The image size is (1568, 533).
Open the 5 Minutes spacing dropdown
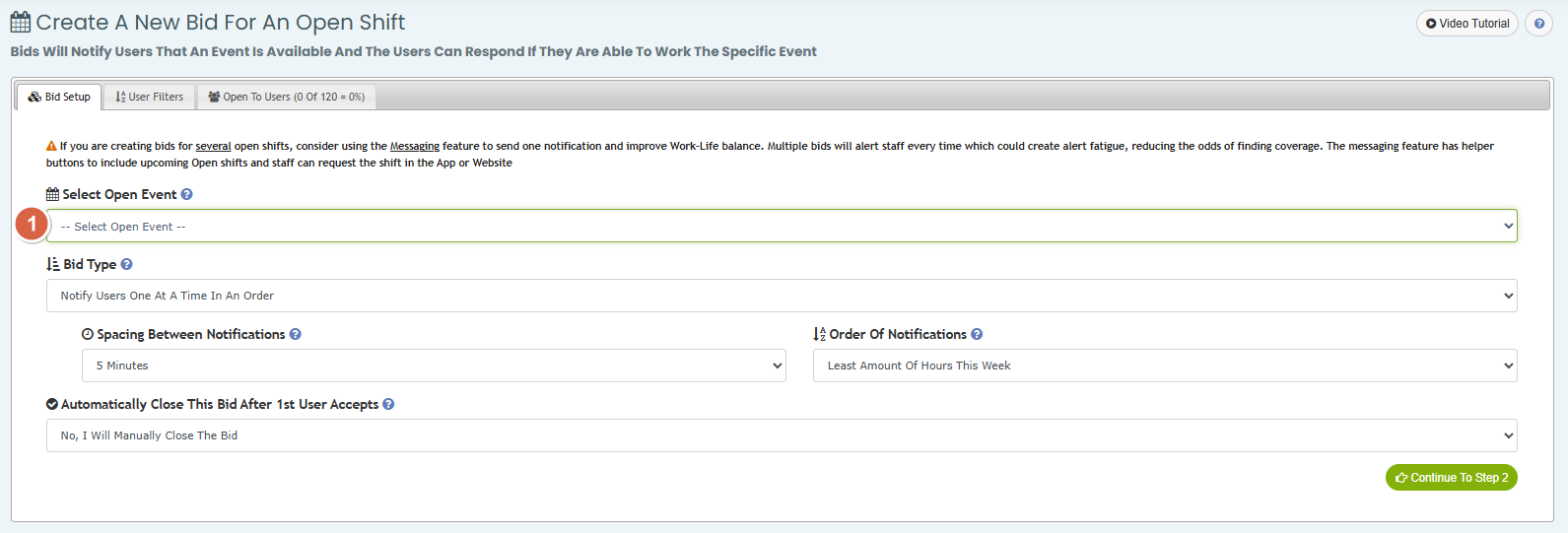434,366
